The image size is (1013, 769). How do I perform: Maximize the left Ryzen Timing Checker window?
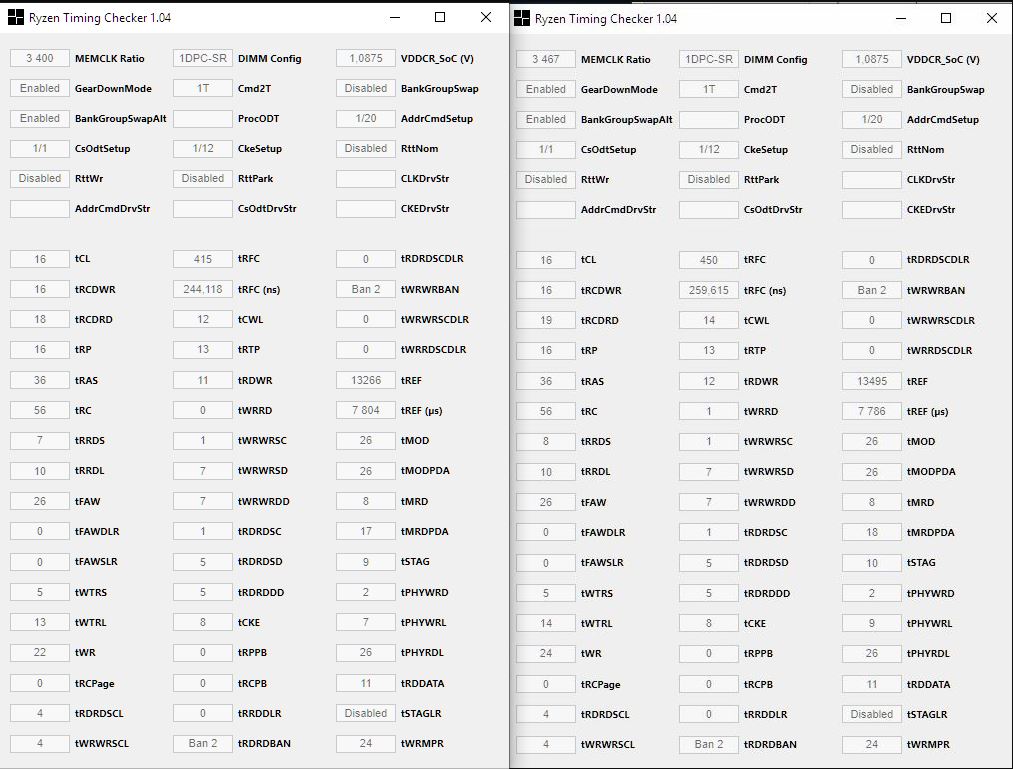(x=440, y=17)
